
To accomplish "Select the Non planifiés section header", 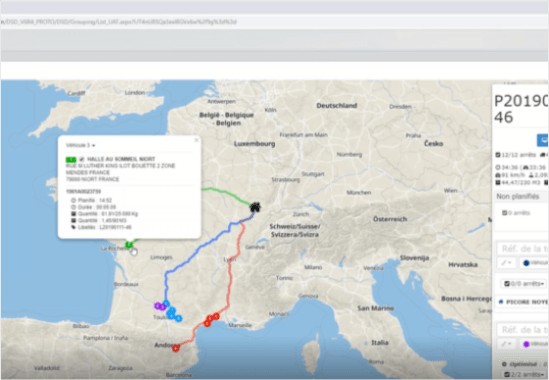I will pos(517,196).
